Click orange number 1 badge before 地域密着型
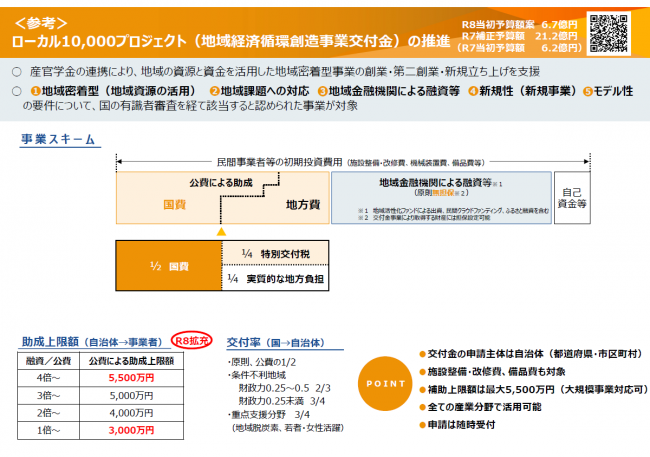Image resolution: width=650 pixels, height=457 pixels. [36, 91]
